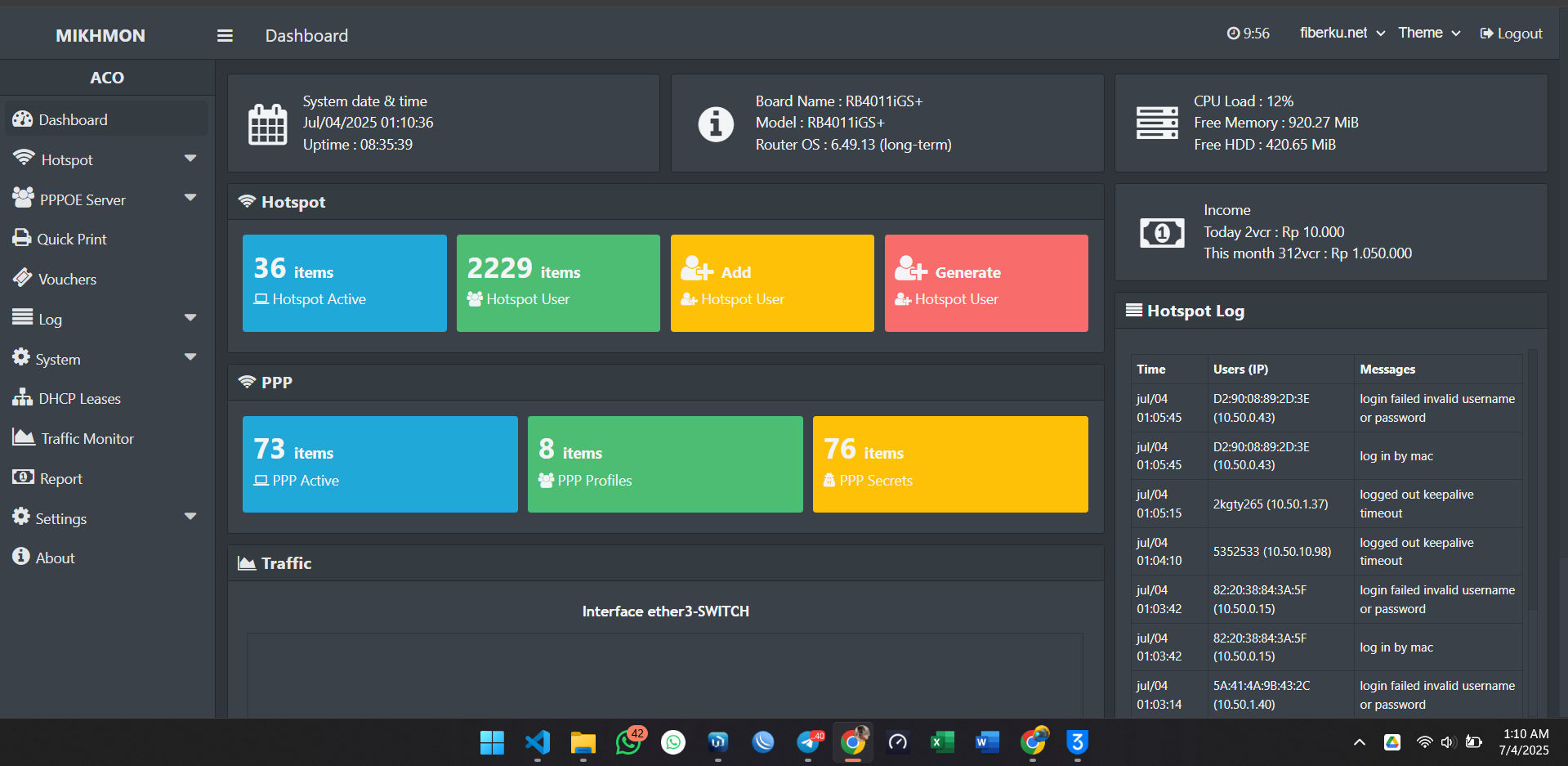Viewport: 1568px width, 766px height.
Task: Open the Dashboard menu item
Action: pos(106,119)
